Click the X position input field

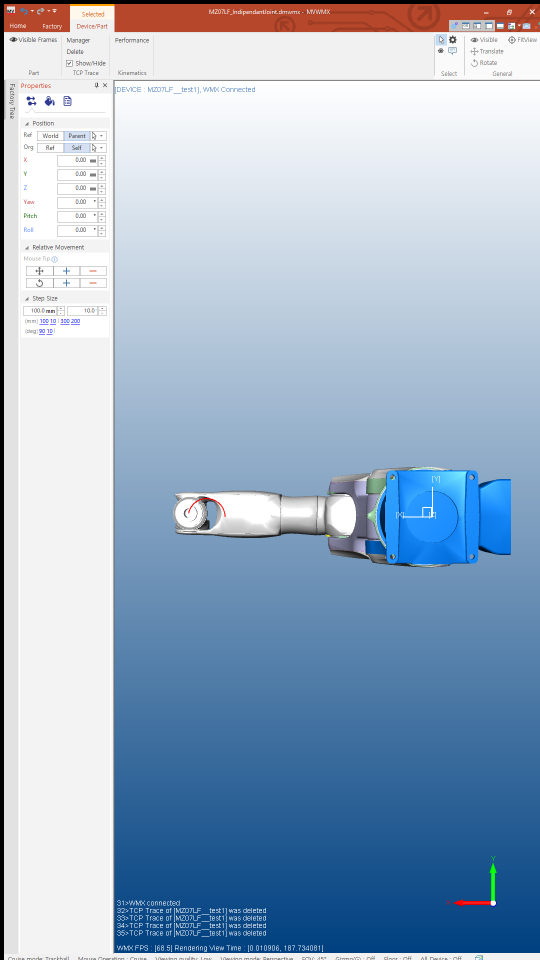point(77,160)
